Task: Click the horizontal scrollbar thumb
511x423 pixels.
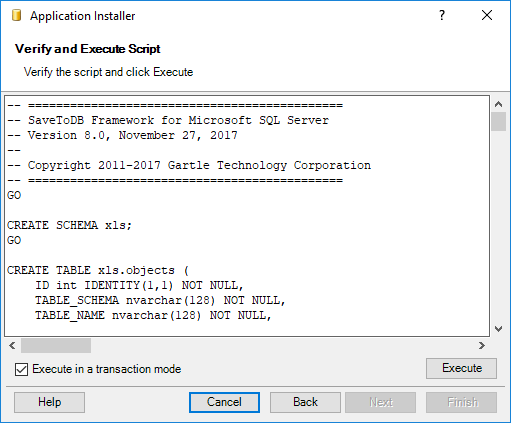Action: coord(56,345)
